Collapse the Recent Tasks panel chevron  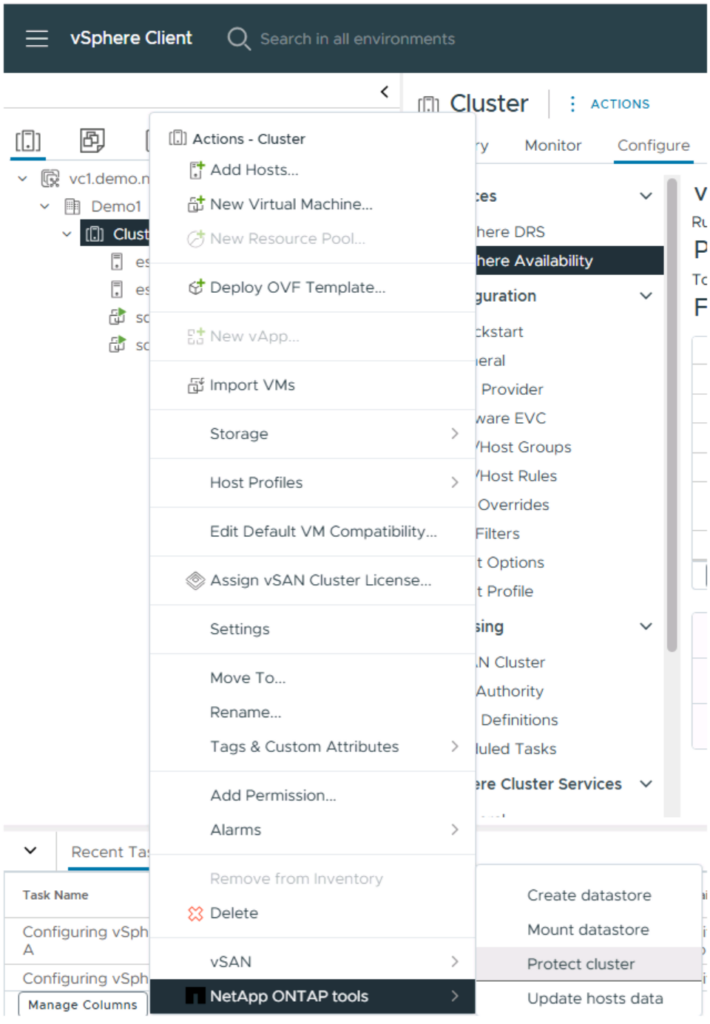(30, 851)
